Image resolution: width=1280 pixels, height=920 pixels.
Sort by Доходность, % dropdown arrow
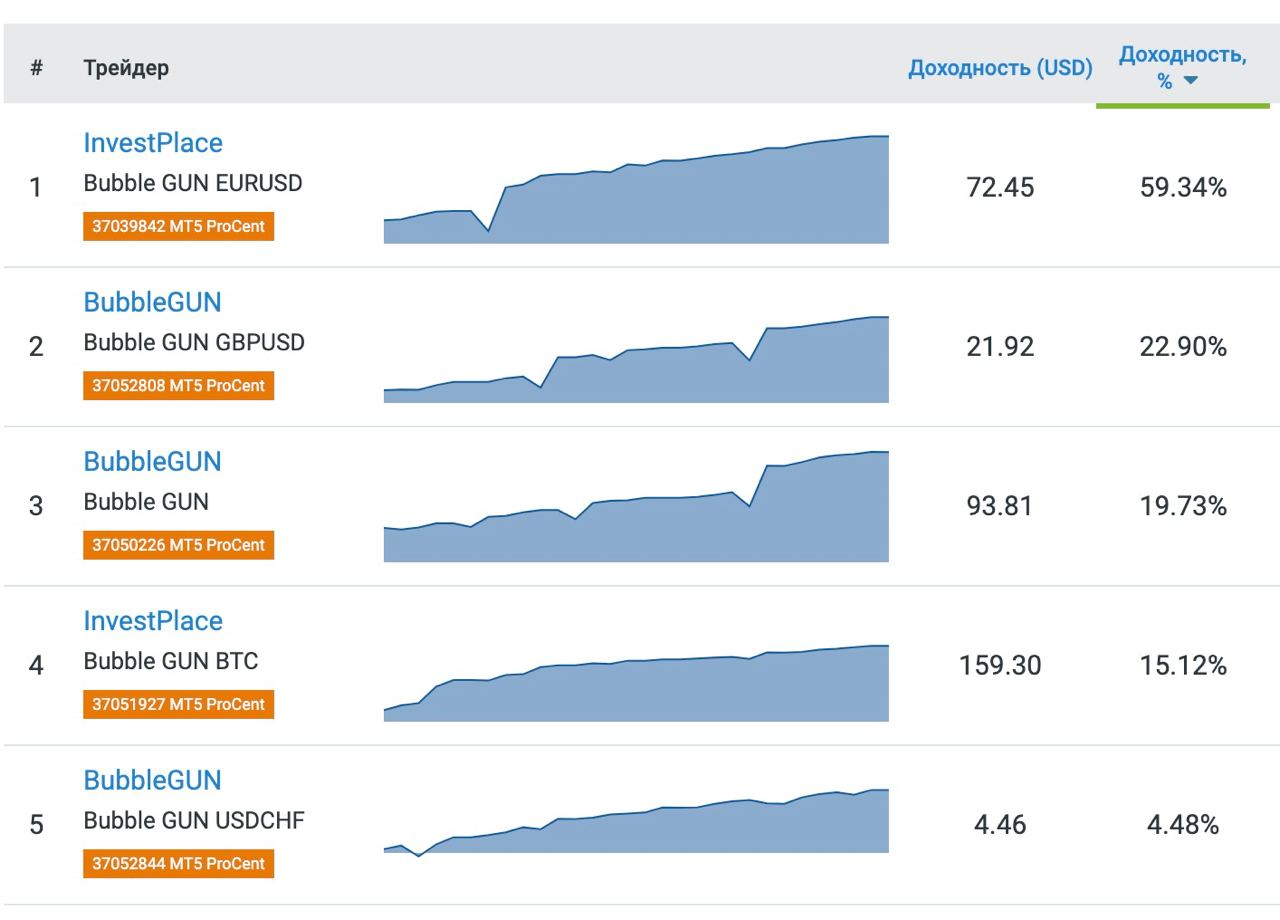1190,82
